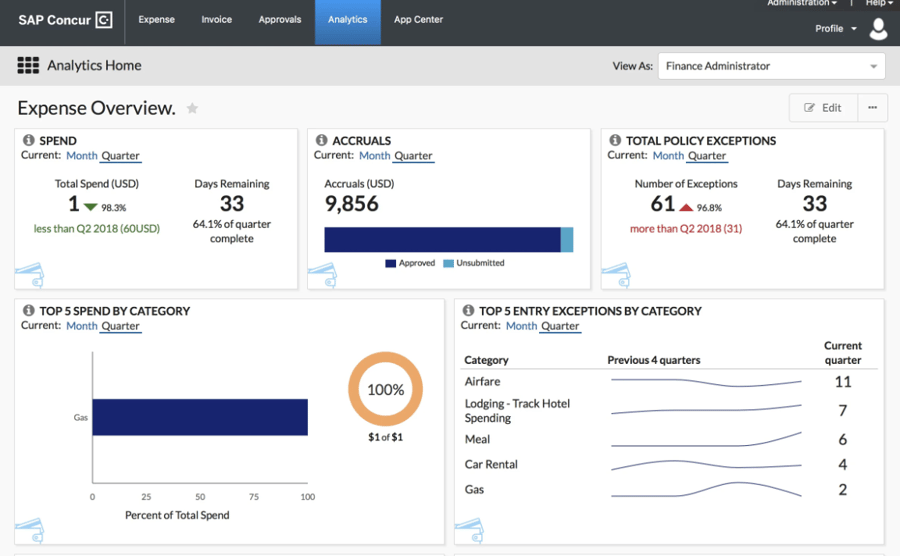Open the more options ellipsis button

coord(872,108)
